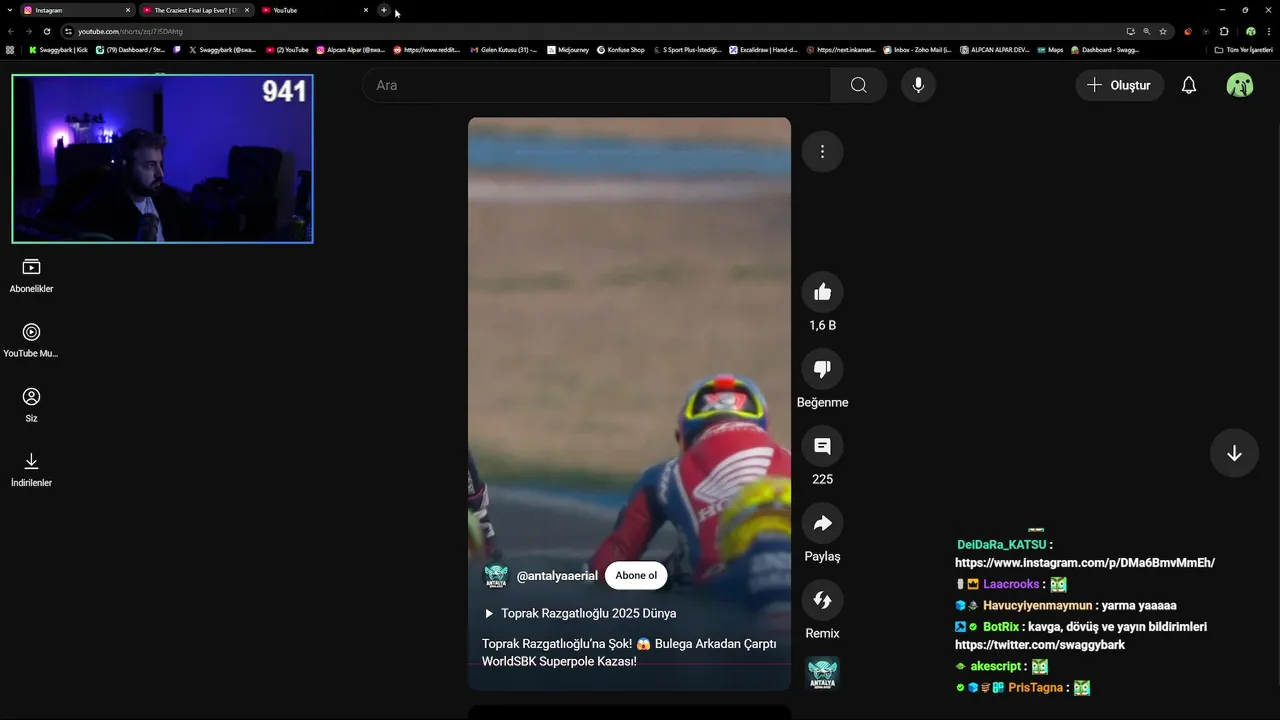This screenshot has height=720, width=1280.
Task: Open Inbox - Zoho Mail bookmark
Action: click(x=917, y=49)
